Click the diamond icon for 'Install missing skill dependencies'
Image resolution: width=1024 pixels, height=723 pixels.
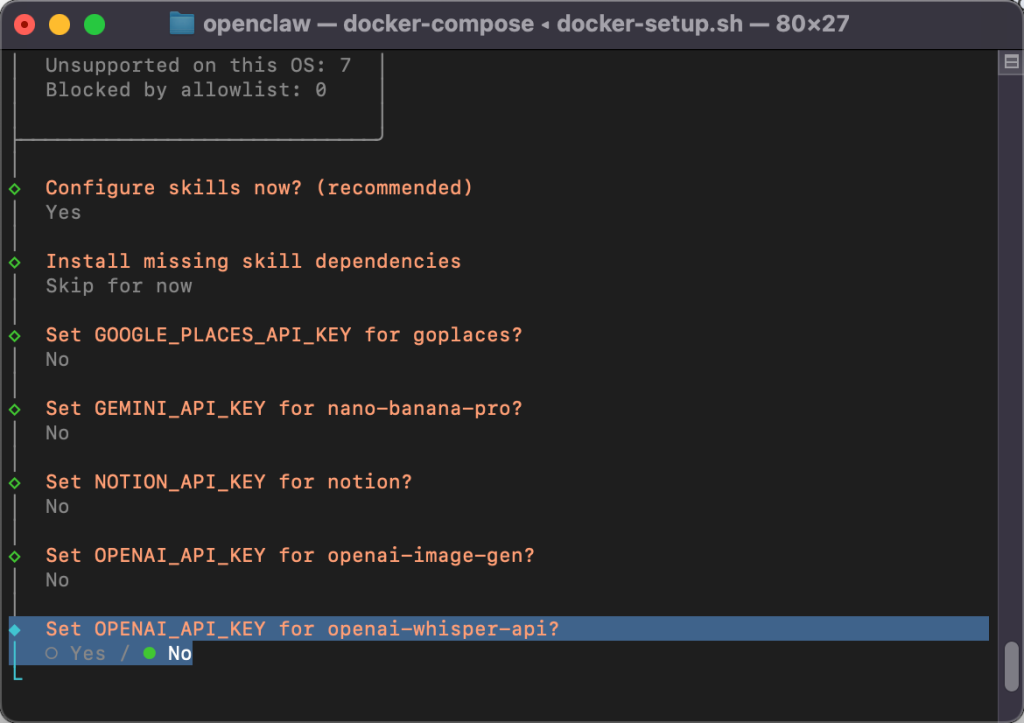pyautogui.click(x=14, y=261)
